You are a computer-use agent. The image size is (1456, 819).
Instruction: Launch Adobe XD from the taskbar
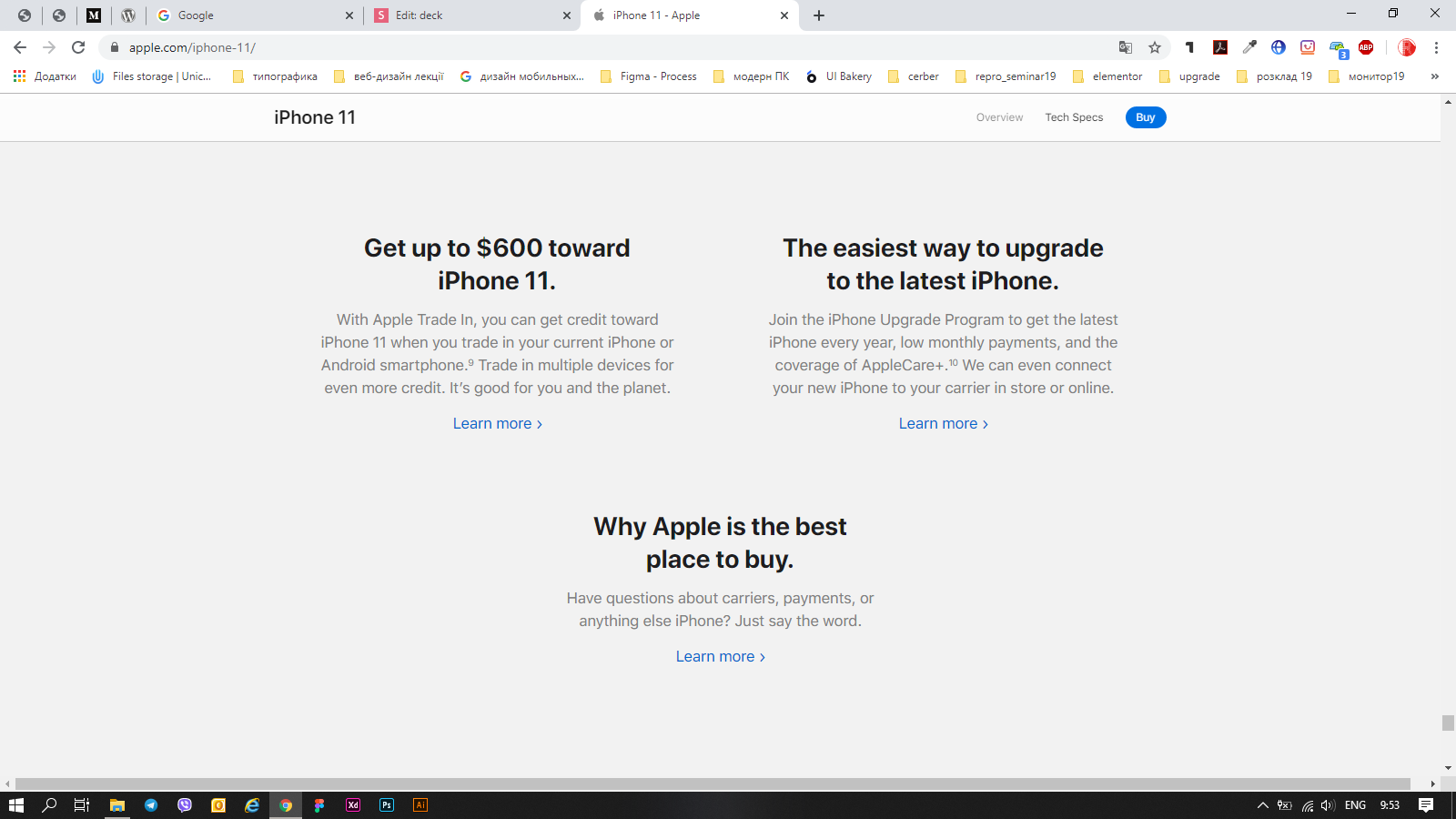click(x=353, y=805)
